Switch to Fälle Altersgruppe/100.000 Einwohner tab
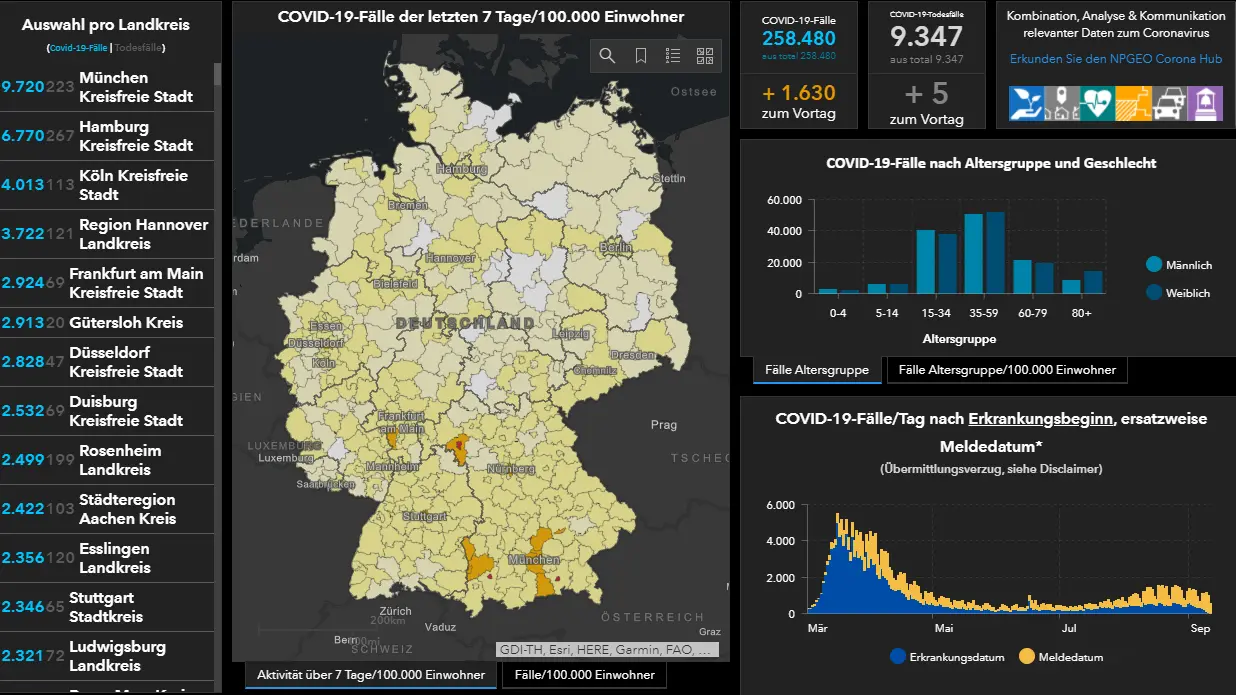This screenshot has width=1236, height=695. [1007, 370]
